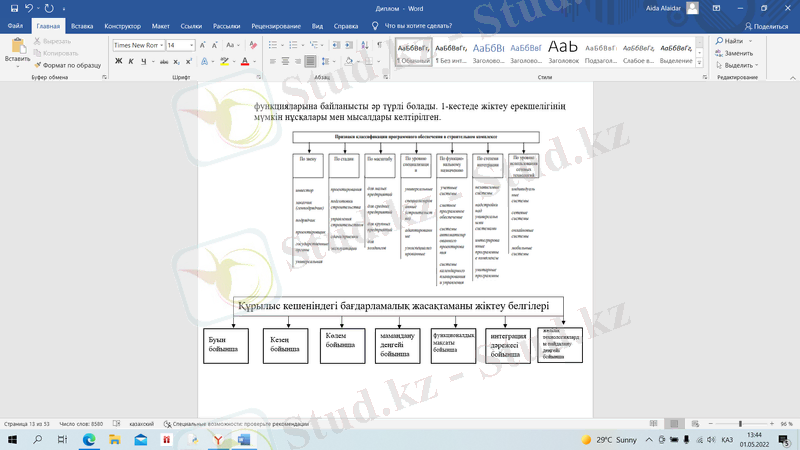Increase font size with the larger A
This screenshot has height=450, width=800.
point(203,45)
